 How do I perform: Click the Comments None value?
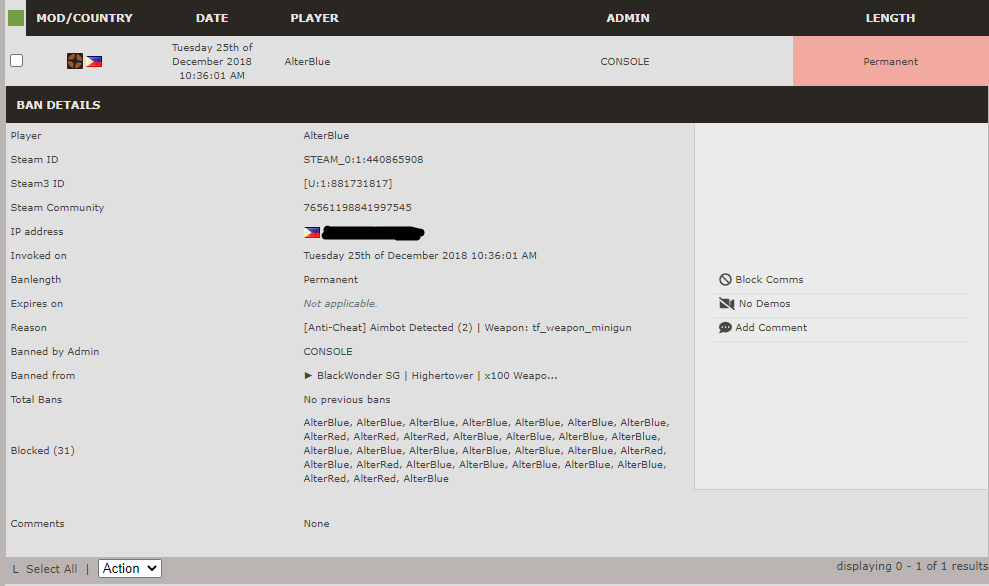click(317, 524)
